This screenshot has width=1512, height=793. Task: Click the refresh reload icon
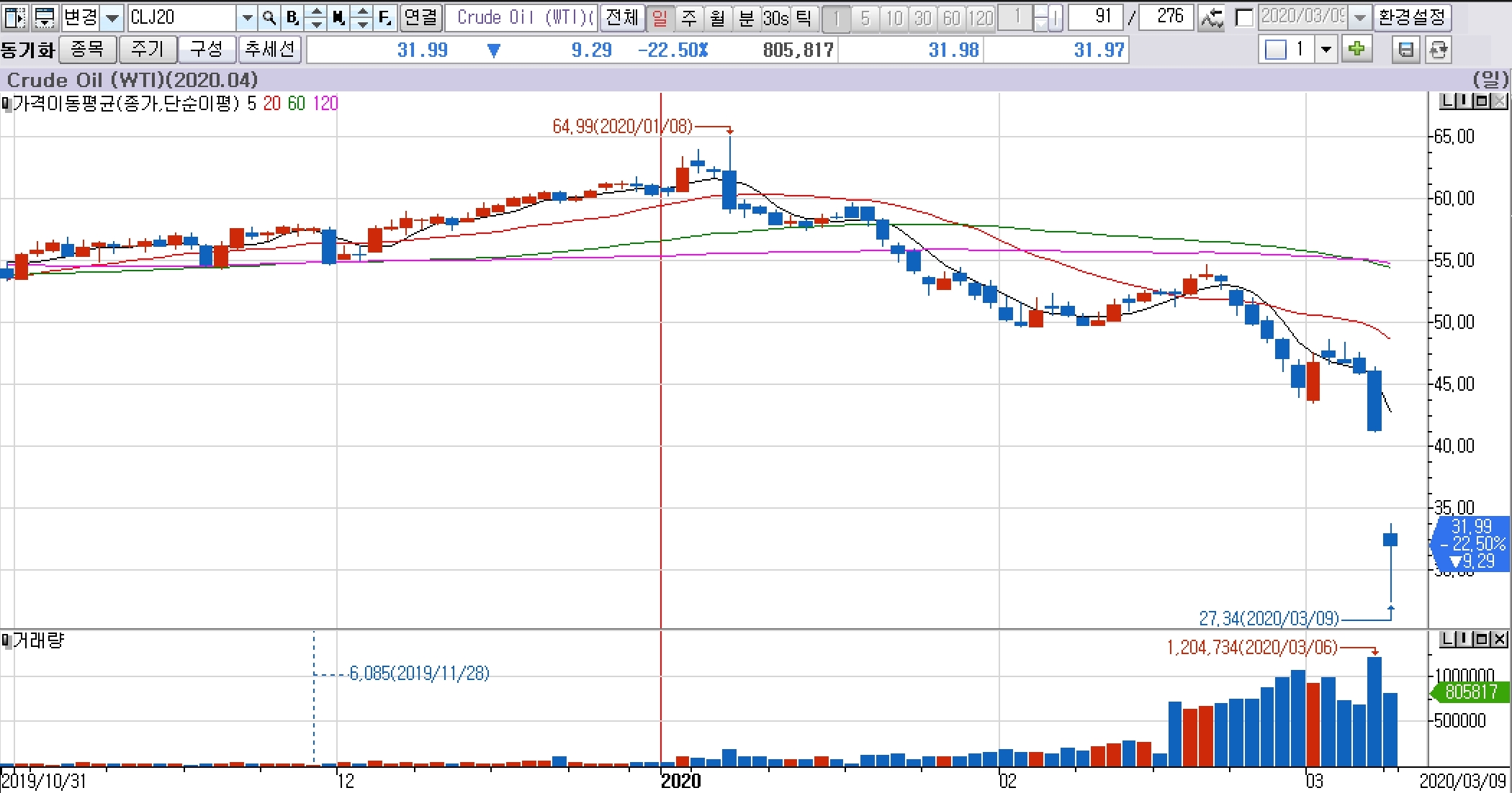1438,50
